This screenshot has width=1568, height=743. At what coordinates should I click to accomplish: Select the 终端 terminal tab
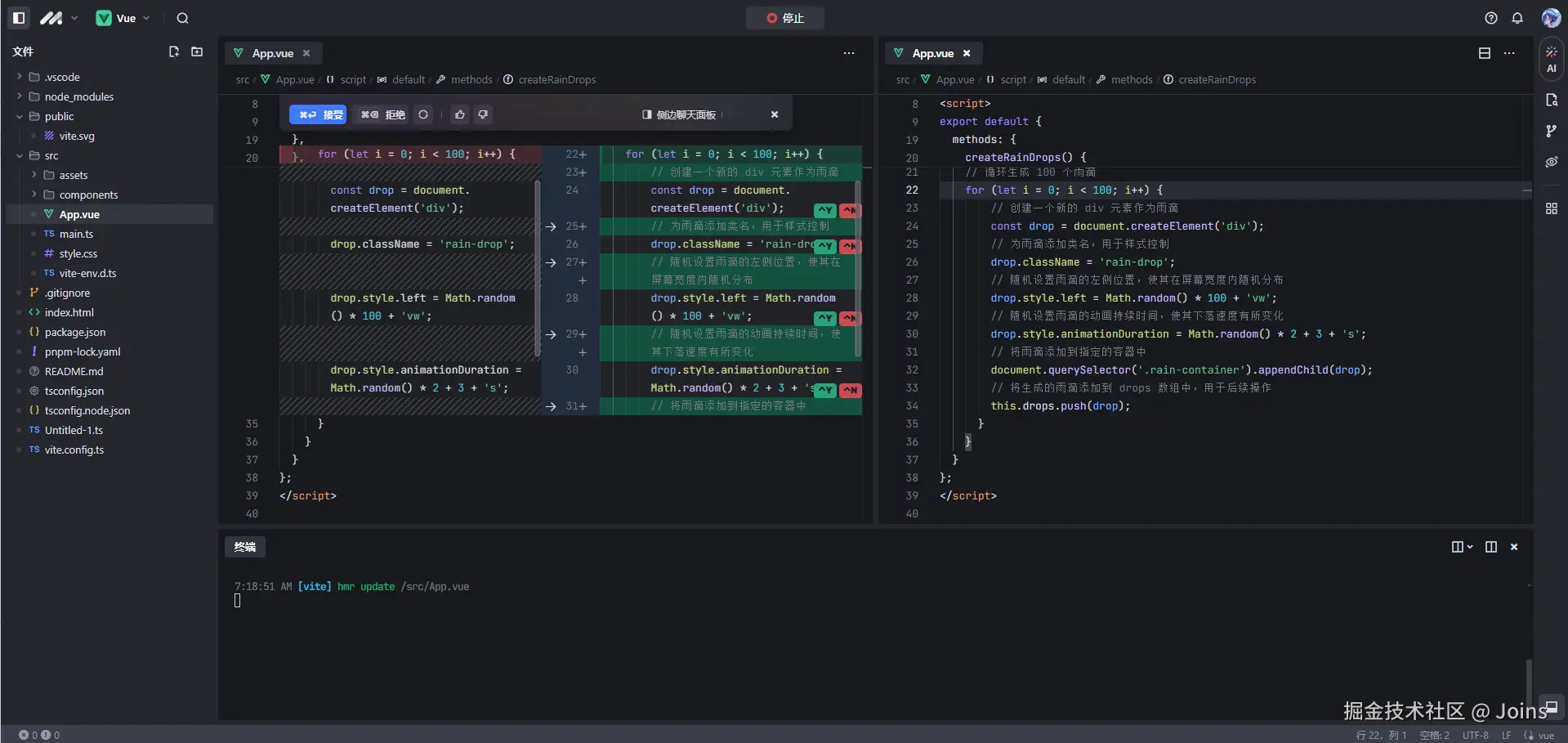(245, 547)
